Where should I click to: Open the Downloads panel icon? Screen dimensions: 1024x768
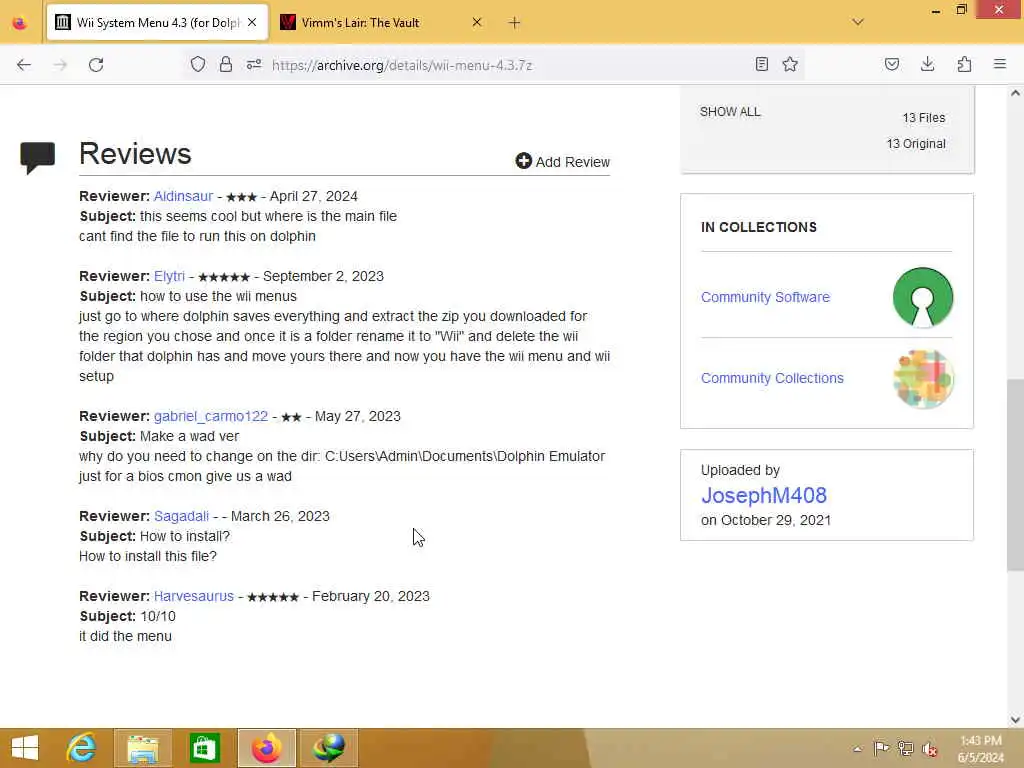(x=927, y=64)
